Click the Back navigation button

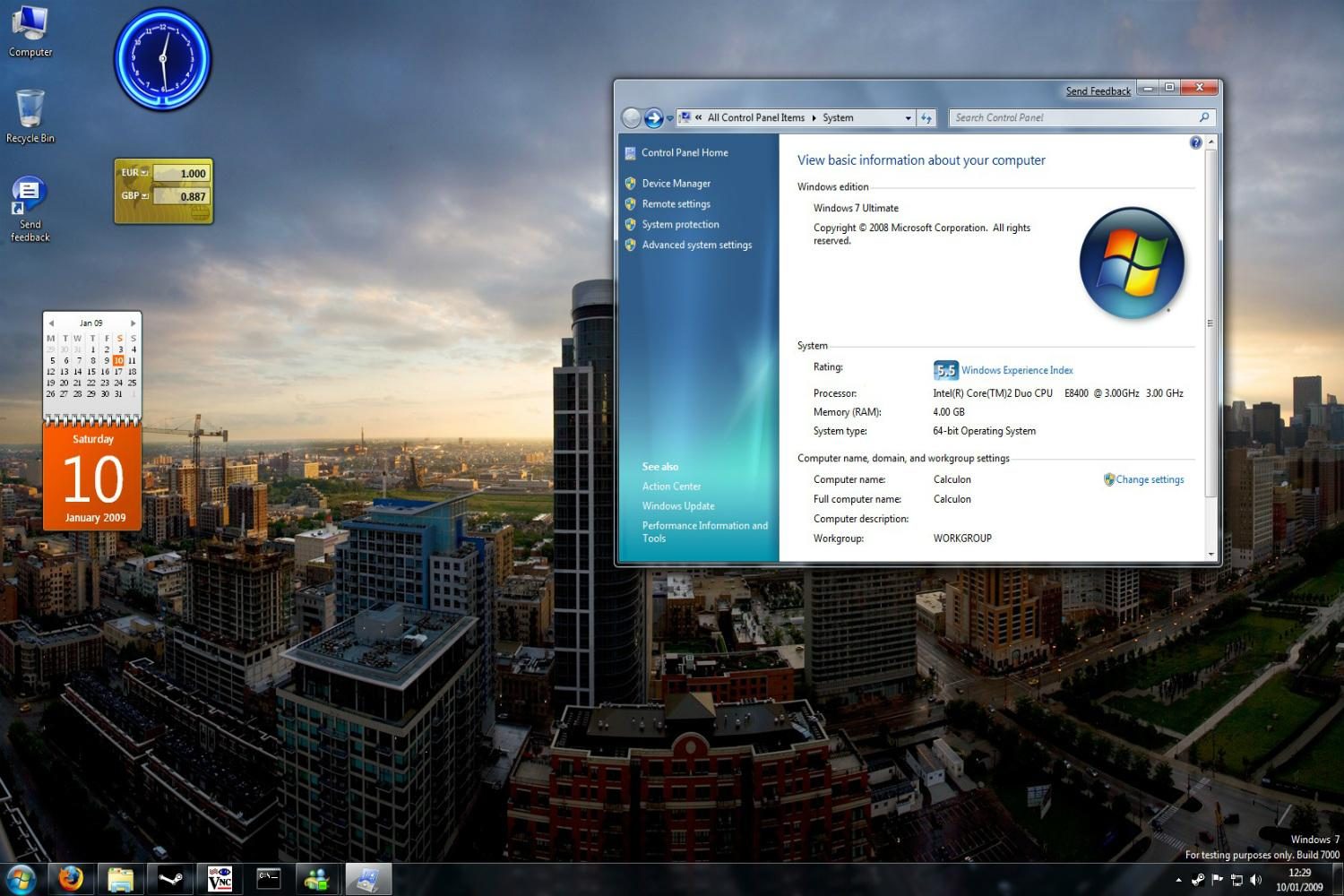pos(632,117)
